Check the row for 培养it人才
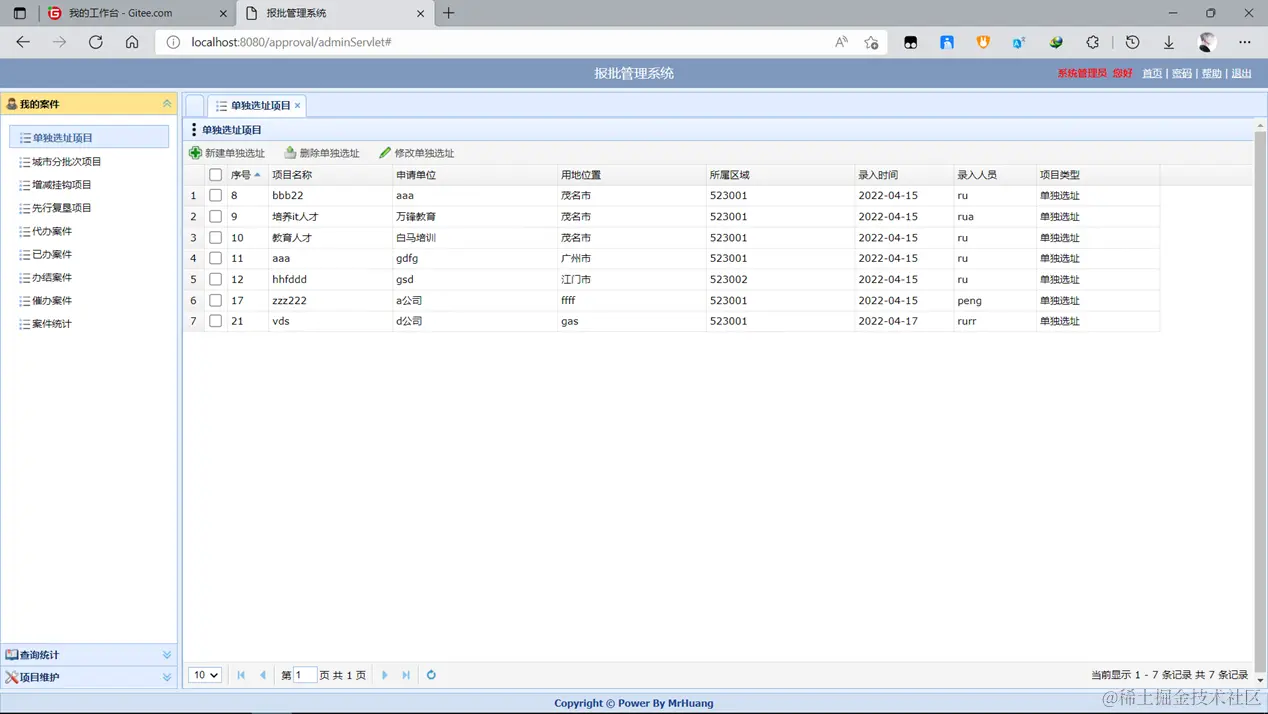The image size is (1268, 714). (215, 217)
